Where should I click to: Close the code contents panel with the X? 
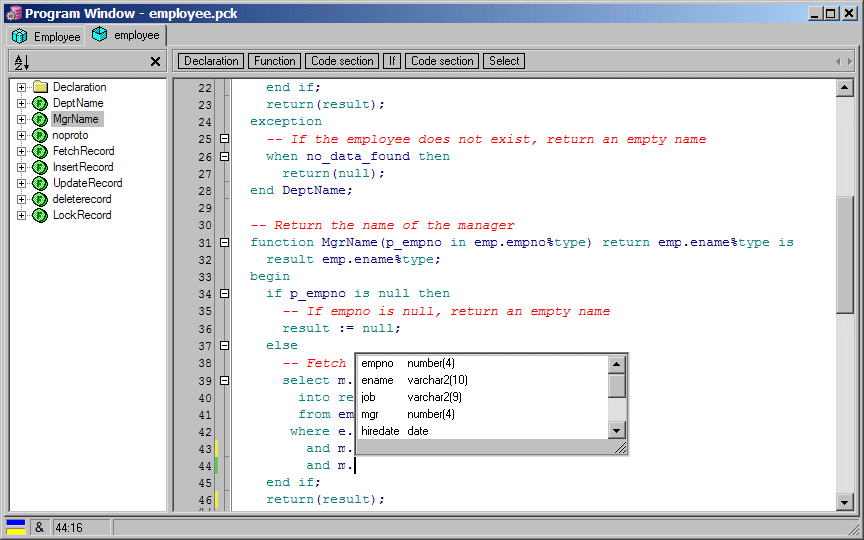point(155,62)
